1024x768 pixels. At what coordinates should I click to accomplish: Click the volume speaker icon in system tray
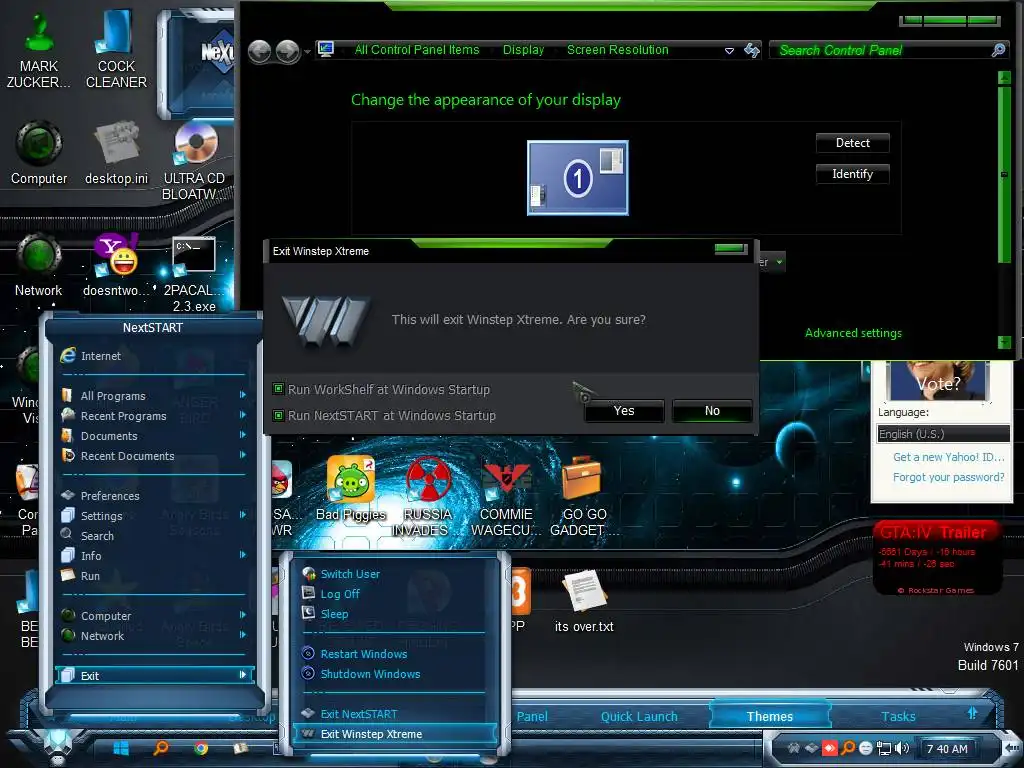[x=902, y=748]
